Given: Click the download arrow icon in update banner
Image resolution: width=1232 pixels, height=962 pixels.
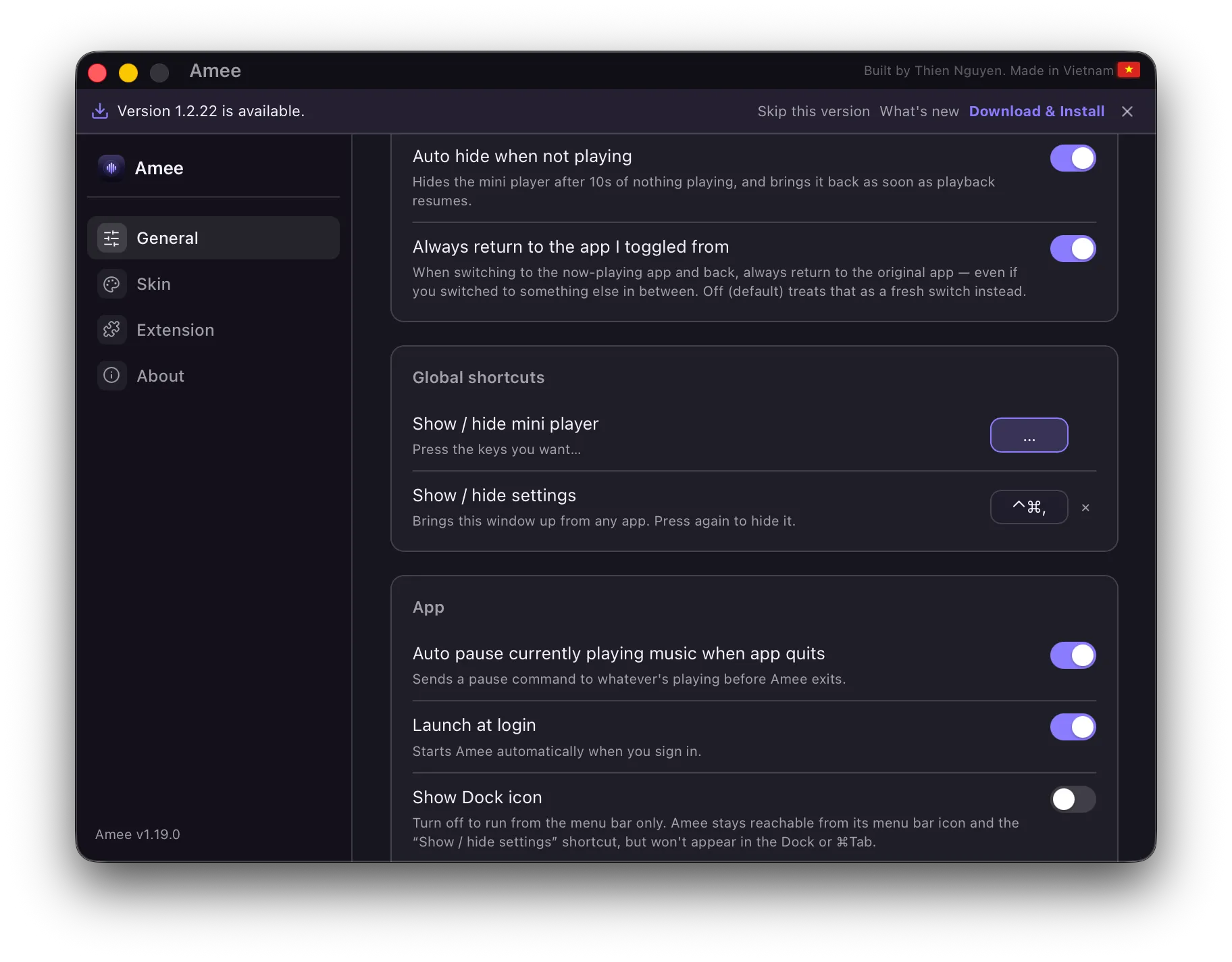Looking at the screenshot, I should [100, 111].
